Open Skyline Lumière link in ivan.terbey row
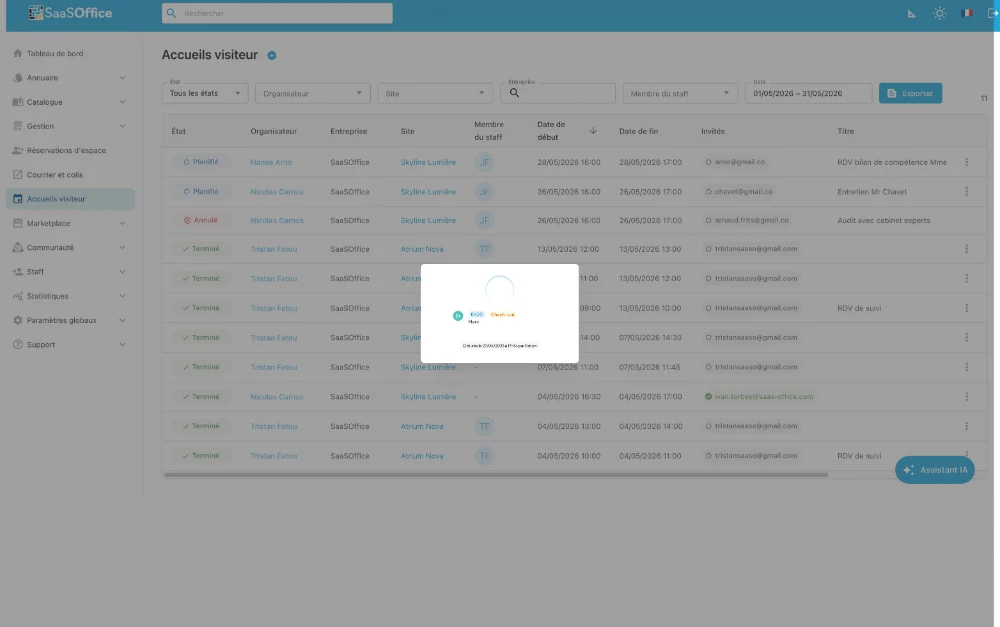The height and width of the screenshot is (627, 1000). (428, 397)
